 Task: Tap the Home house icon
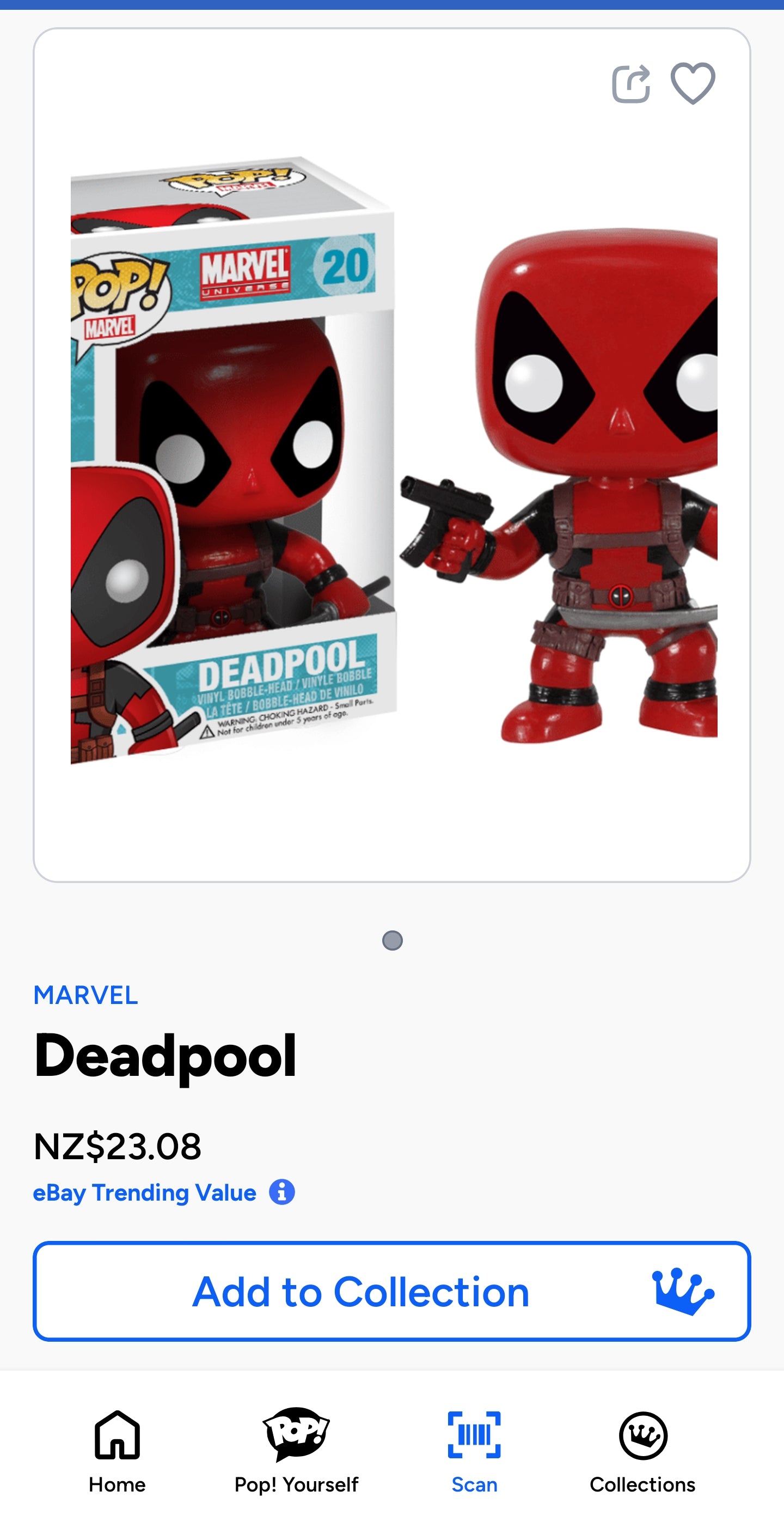[117, 1435]
